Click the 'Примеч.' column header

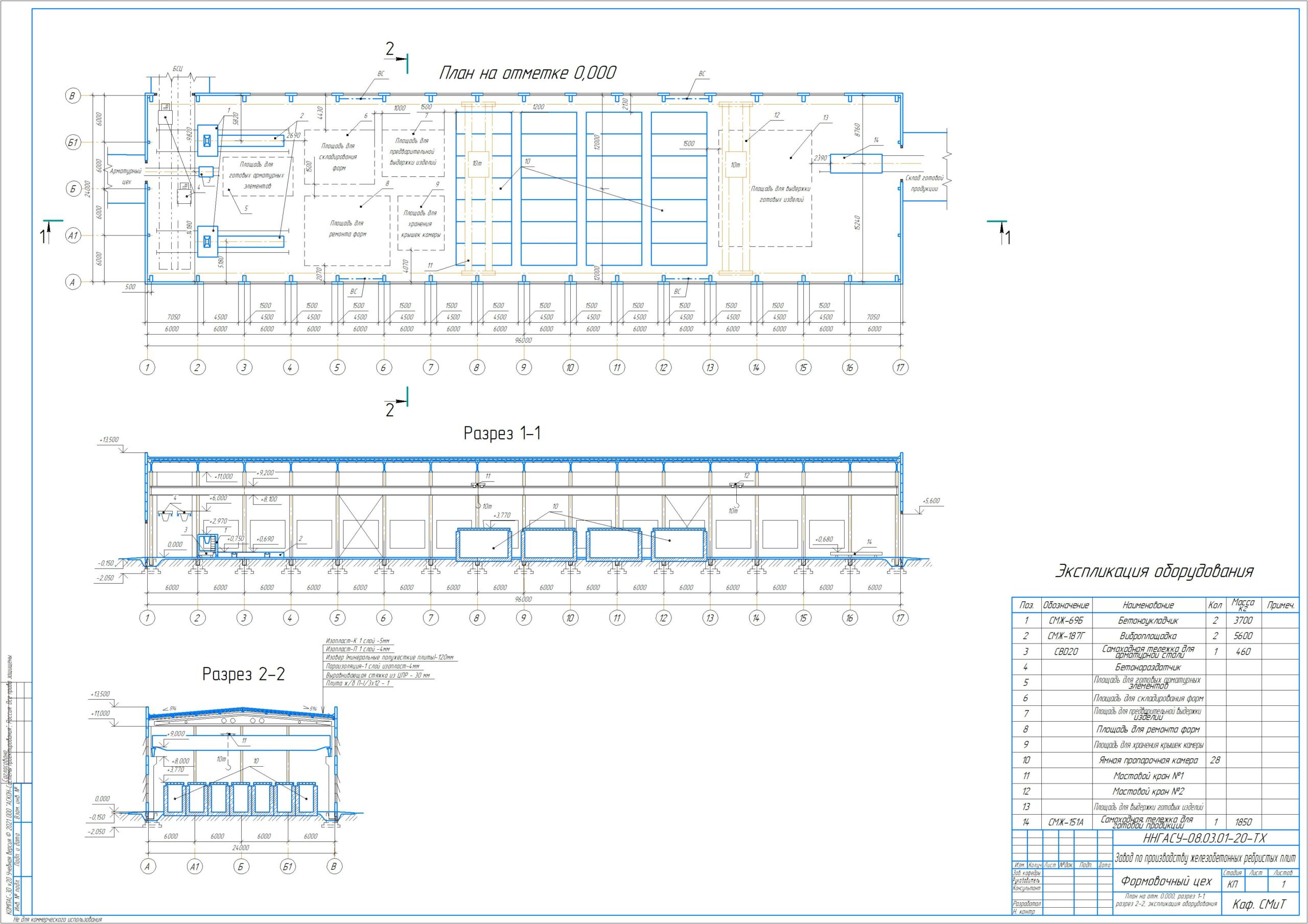point(1280,605)
